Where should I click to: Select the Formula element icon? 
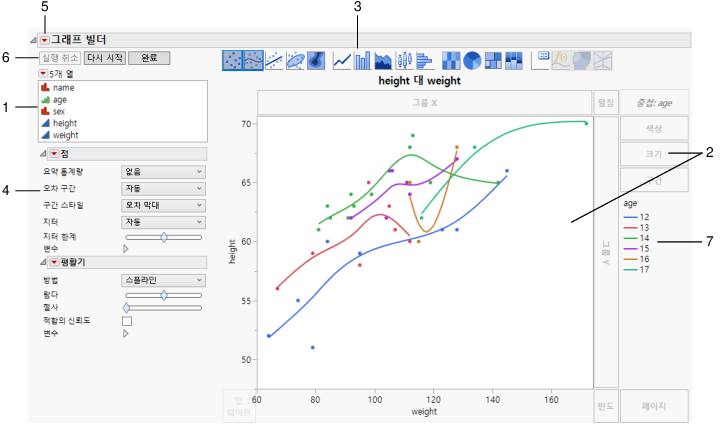coord(561,60)
